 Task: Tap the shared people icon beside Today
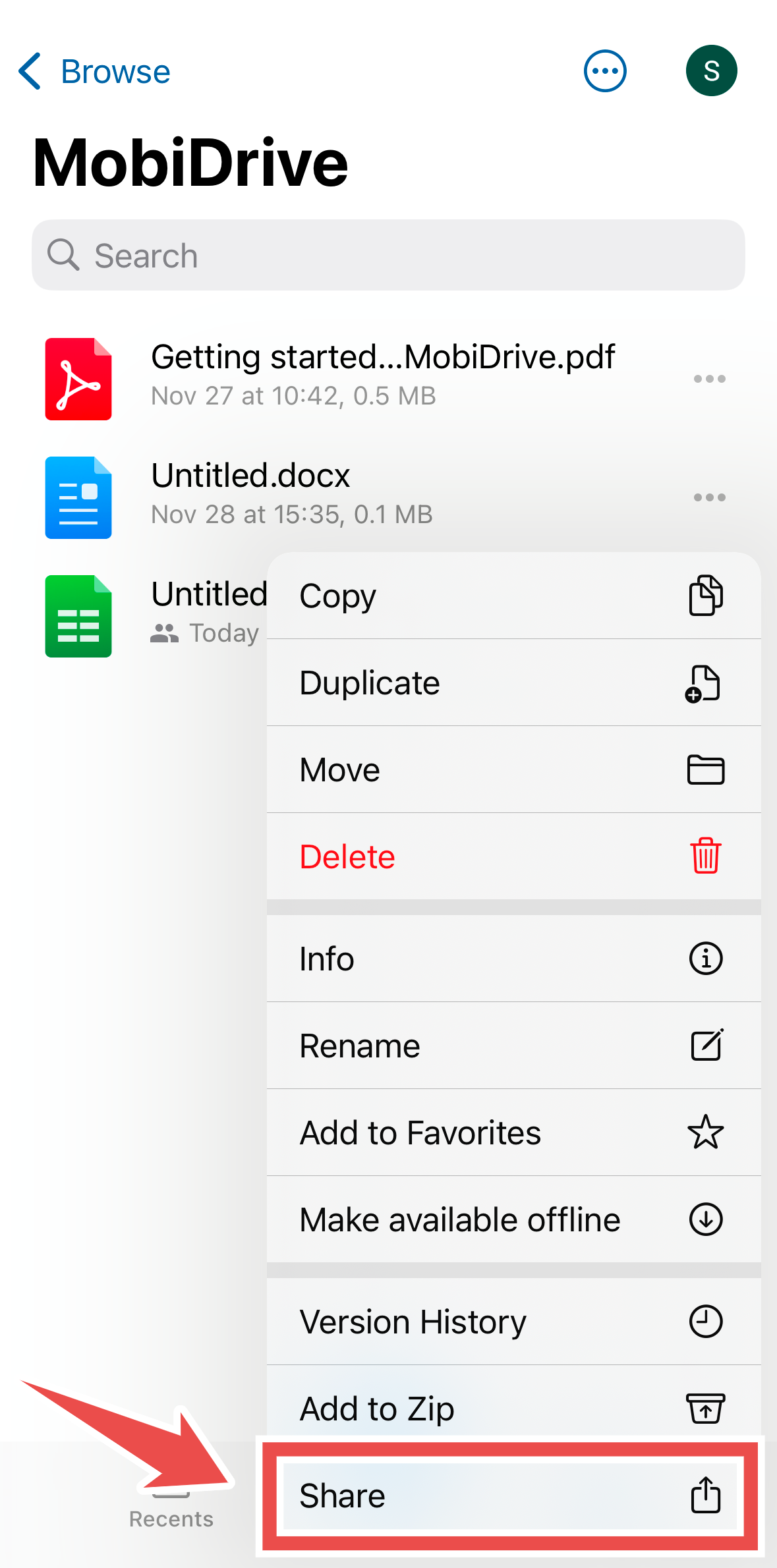[164, 633]
